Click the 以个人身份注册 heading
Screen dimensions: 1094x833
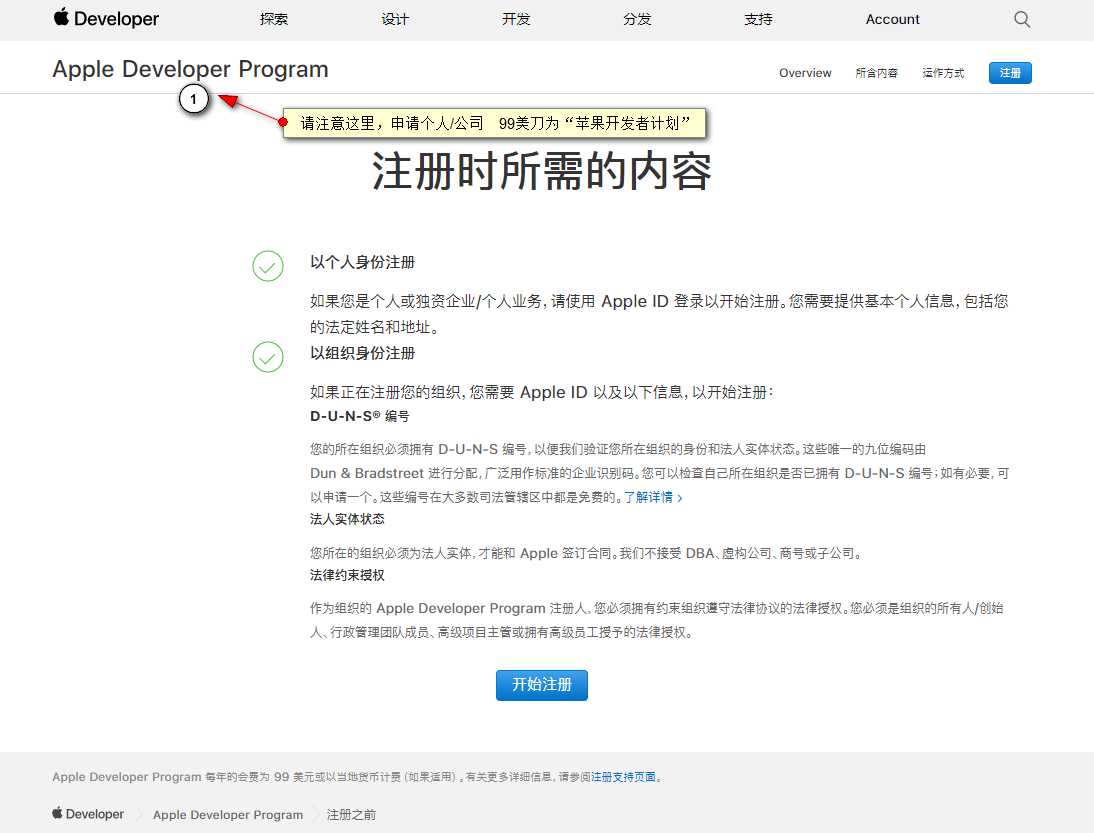coord(362,262)
